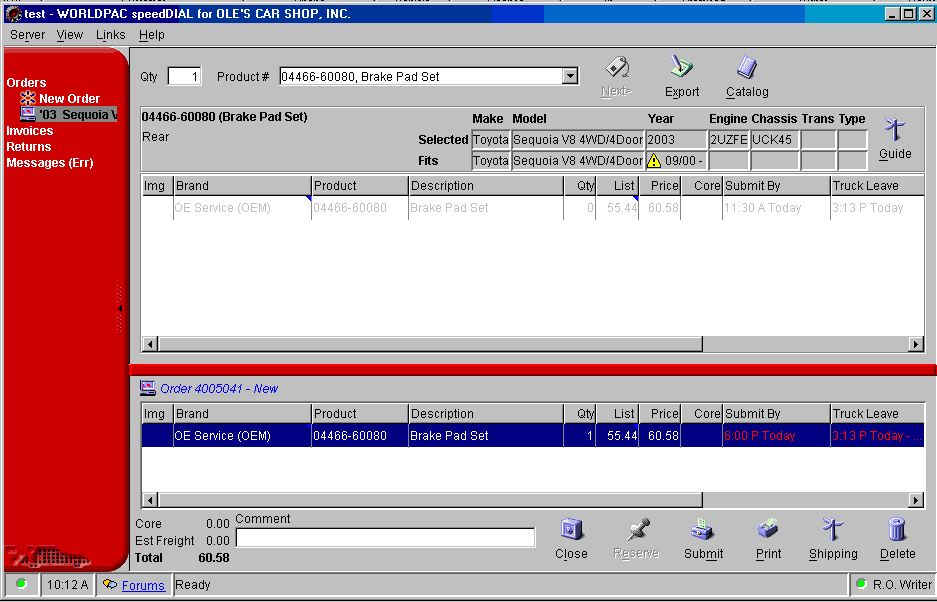This screenshot has width=937, height=602.
Task: Open the Catalog book icon
Action: [747, 67]
